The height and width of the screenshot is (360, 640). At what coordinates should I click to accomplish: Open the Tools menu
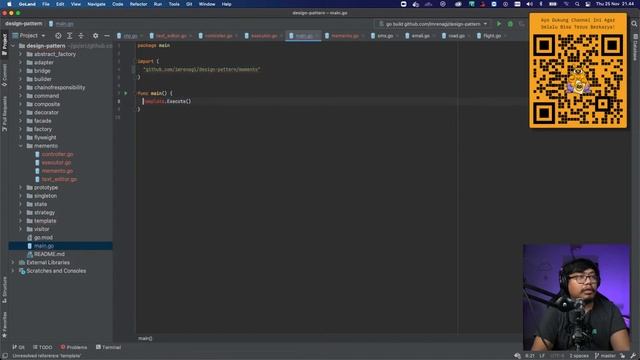click(174, 4)
